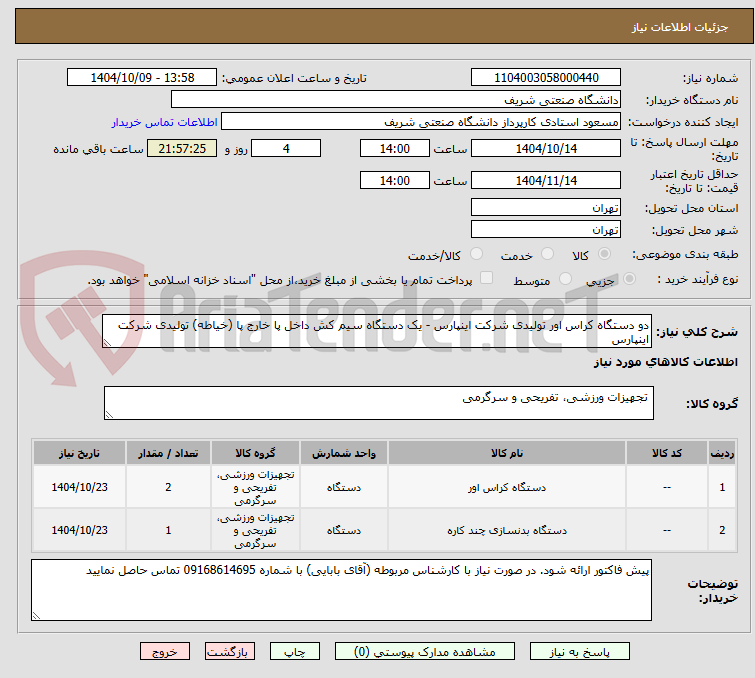Click the شهر محل تحویل تهران field
This screenshot has height=678, width=755.
coord(546,230)
